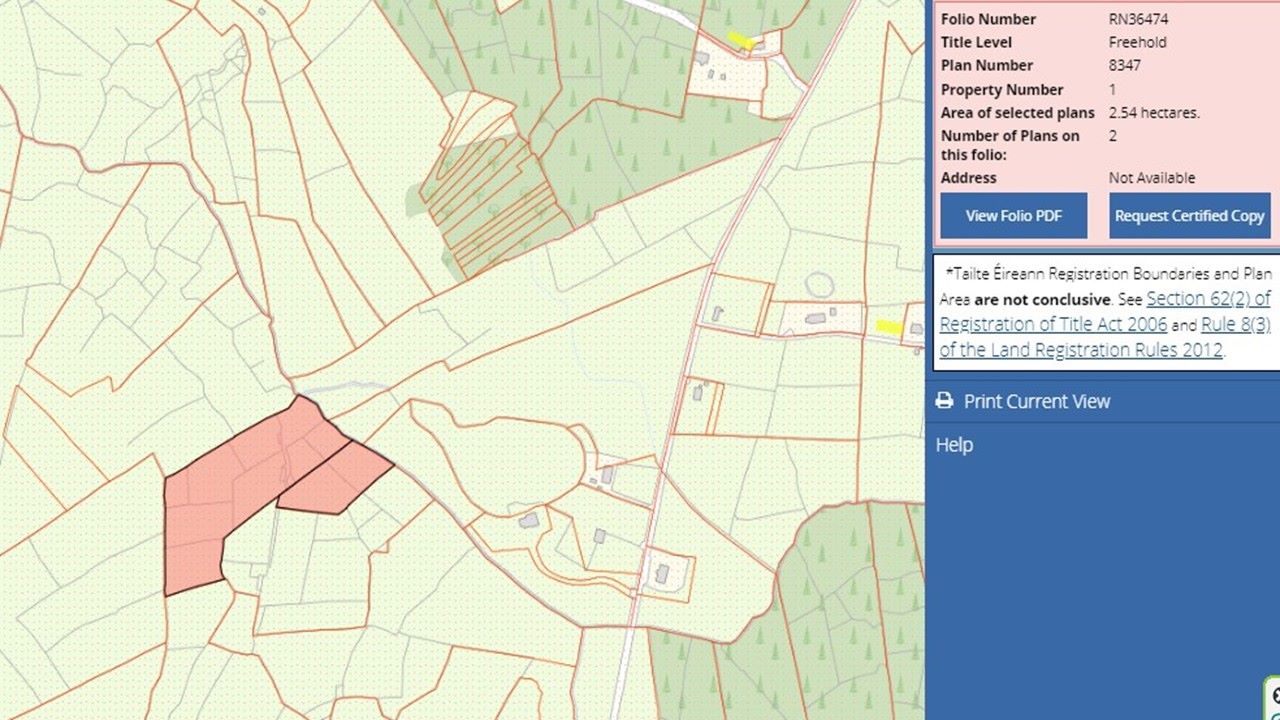This screenshot has height=720, width=1280.
Task: Click the yellow road highlight near top of map
Action: point(741,41)
